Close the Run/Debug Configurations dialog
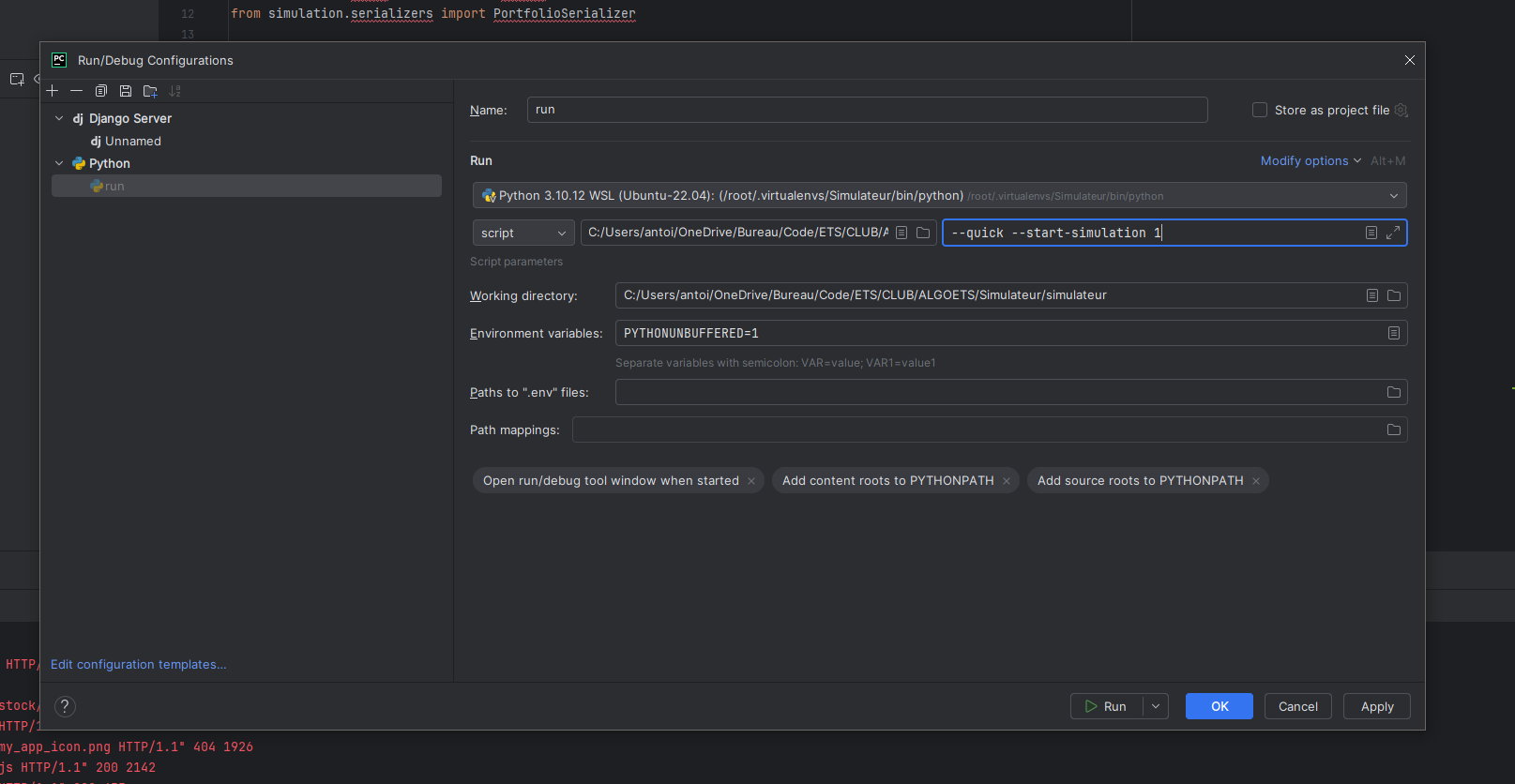 click(x=1410, y=60)
